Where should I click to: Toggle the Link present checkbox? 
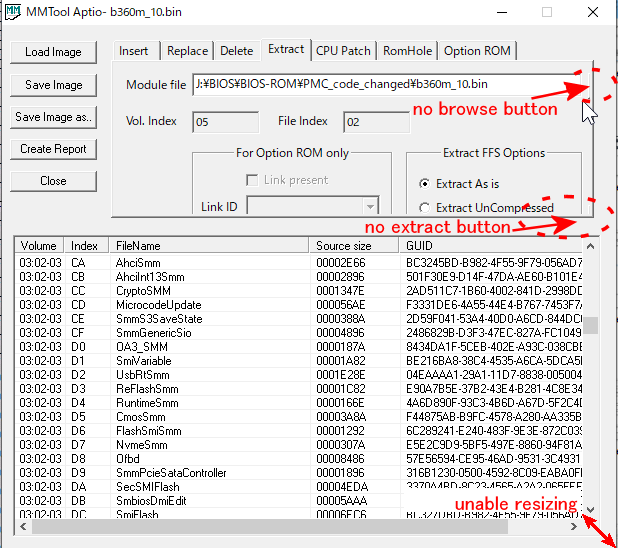coord(252,180)
